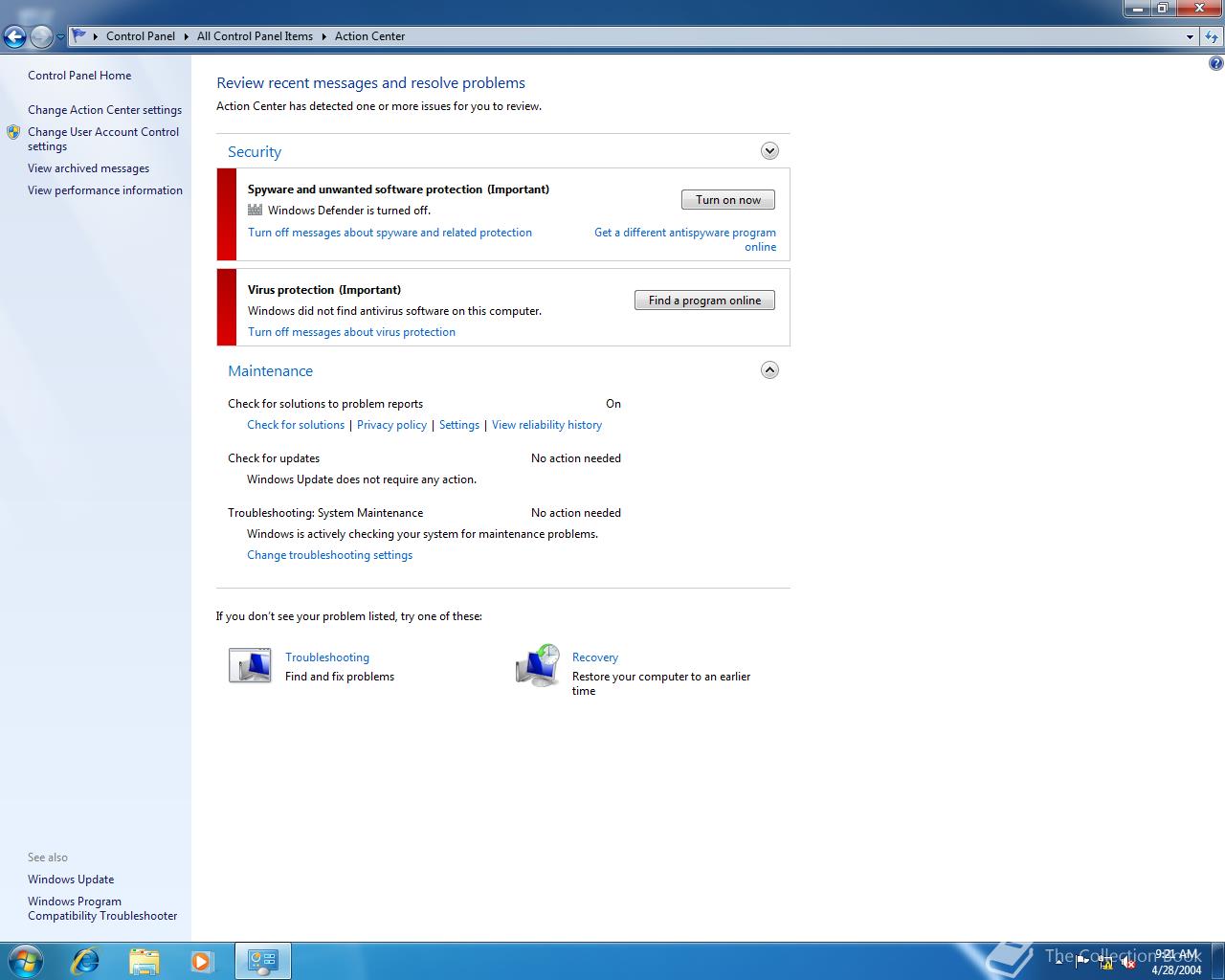Click the Forward navigation arrow
The image size is (1225, 980).
point(41,36)
